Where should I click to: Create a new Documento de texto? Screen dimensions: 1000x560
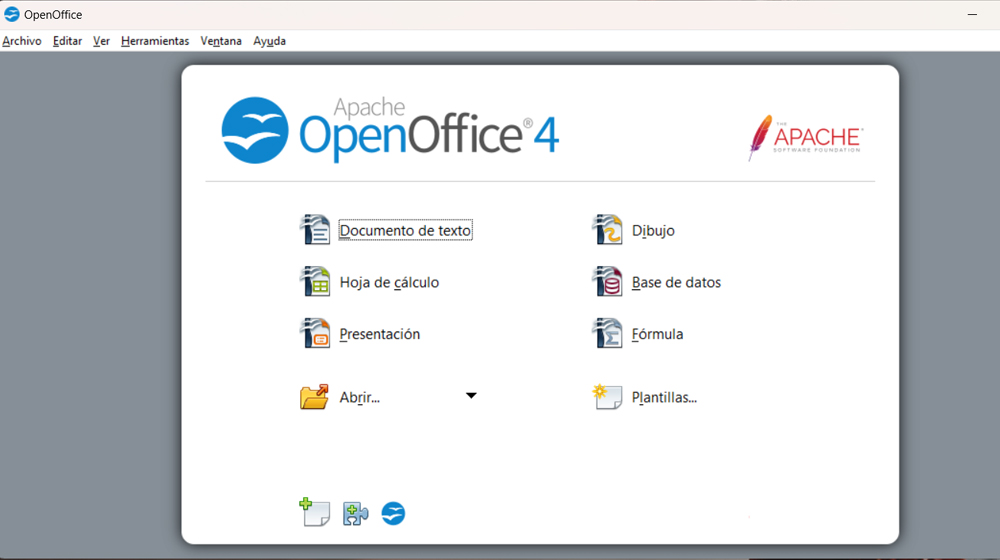[406, 230]
